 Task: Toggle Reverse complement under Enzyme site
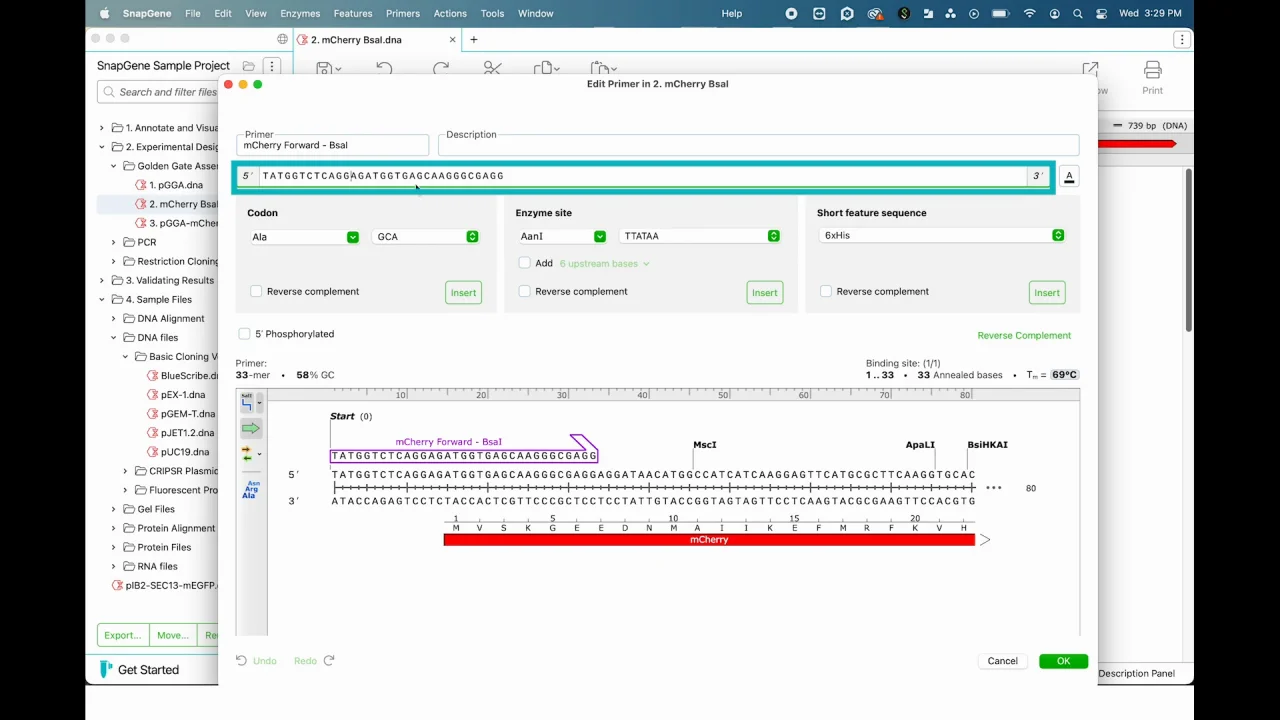[525, 292]
